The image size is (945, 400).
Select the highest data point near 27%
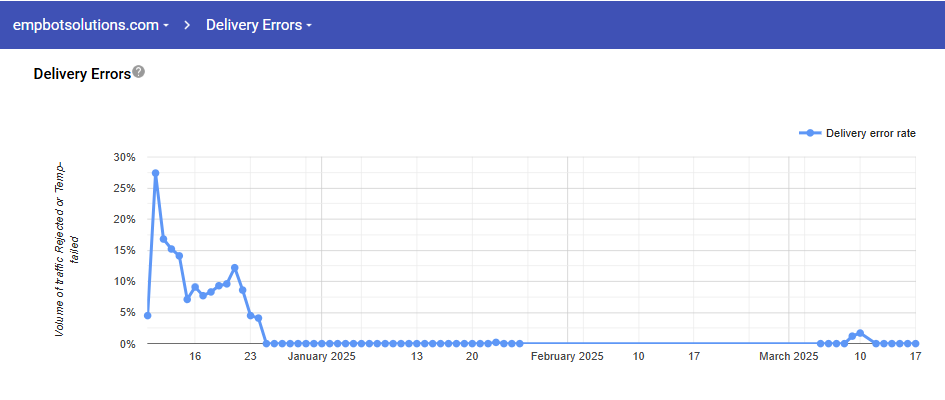[x=155, y=173]
